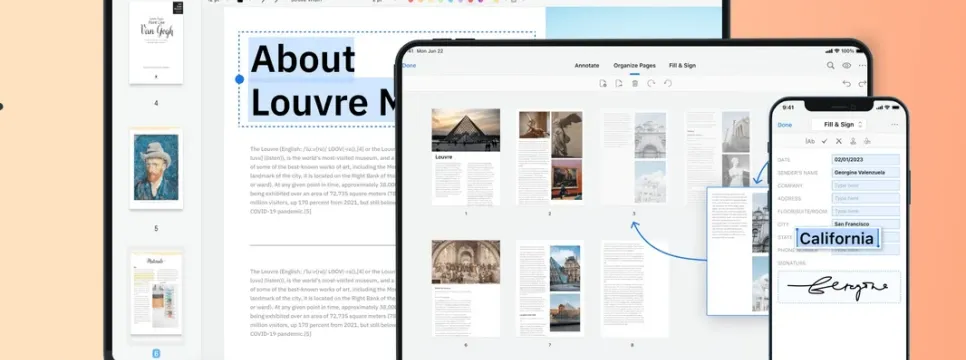Screen dimensions: 966x360
Task: Select page 2 thumbnail with statues
Action: tap(550, 157)
